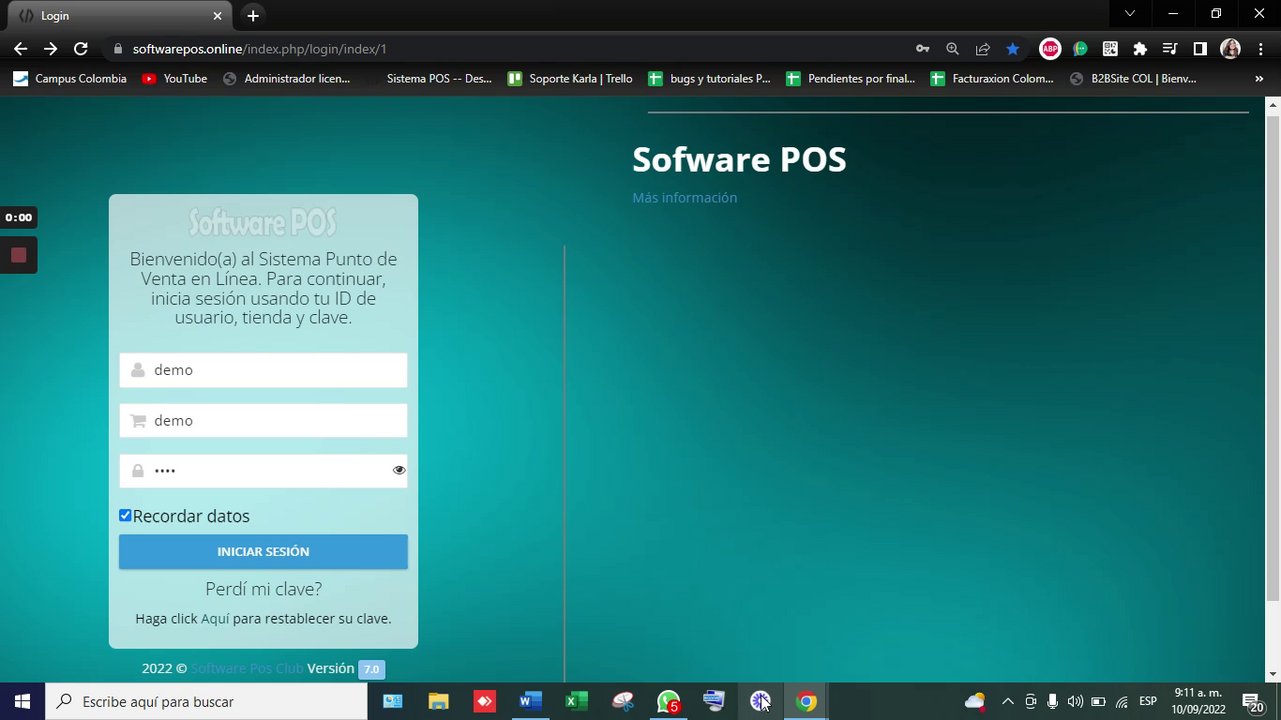Open the notification center with 20 badge
This screenshot has width=1281, height=720.
pyautogui.click(x=1252, y=701)
